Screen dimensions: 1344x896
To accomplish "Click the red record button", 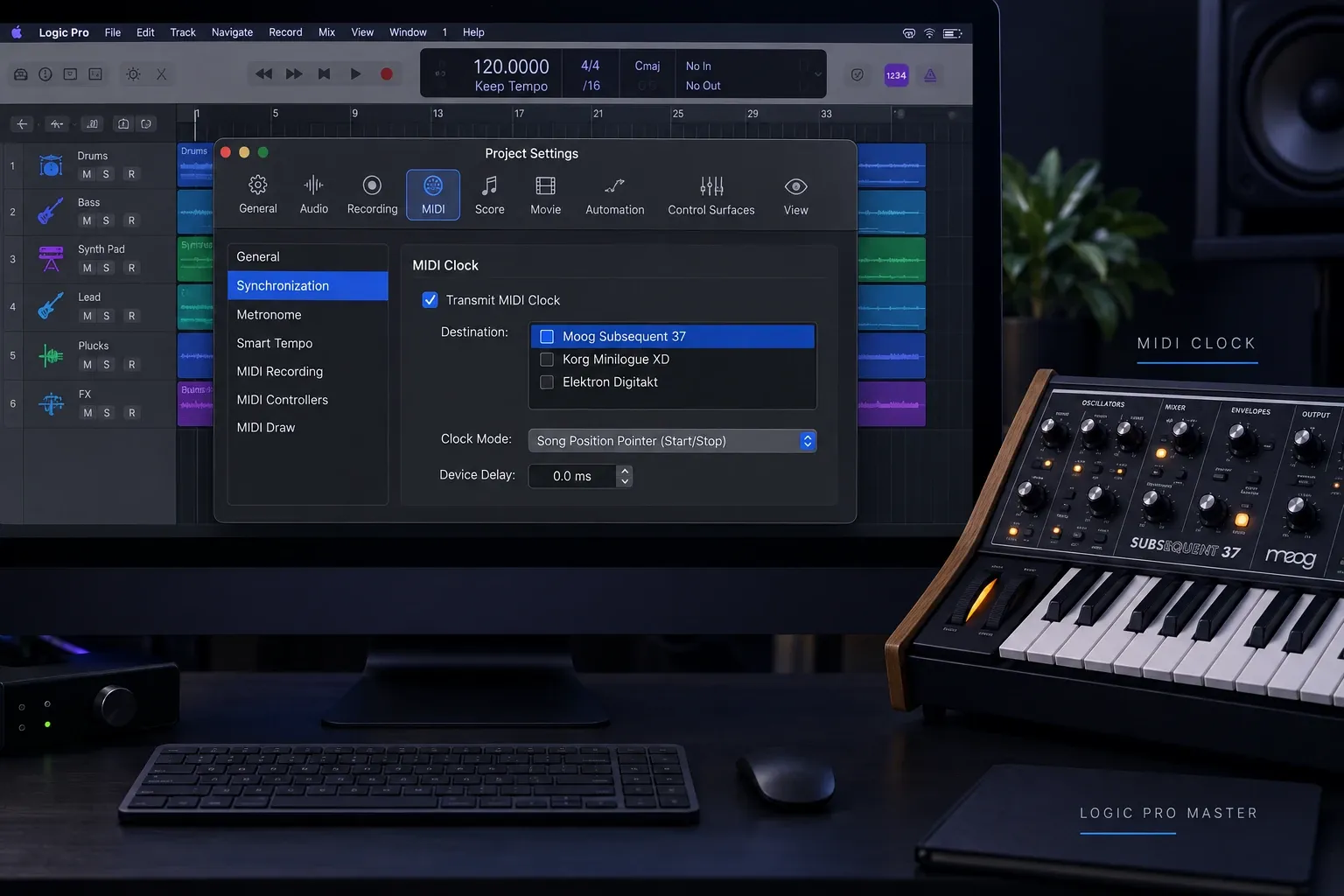I will 386,74.
